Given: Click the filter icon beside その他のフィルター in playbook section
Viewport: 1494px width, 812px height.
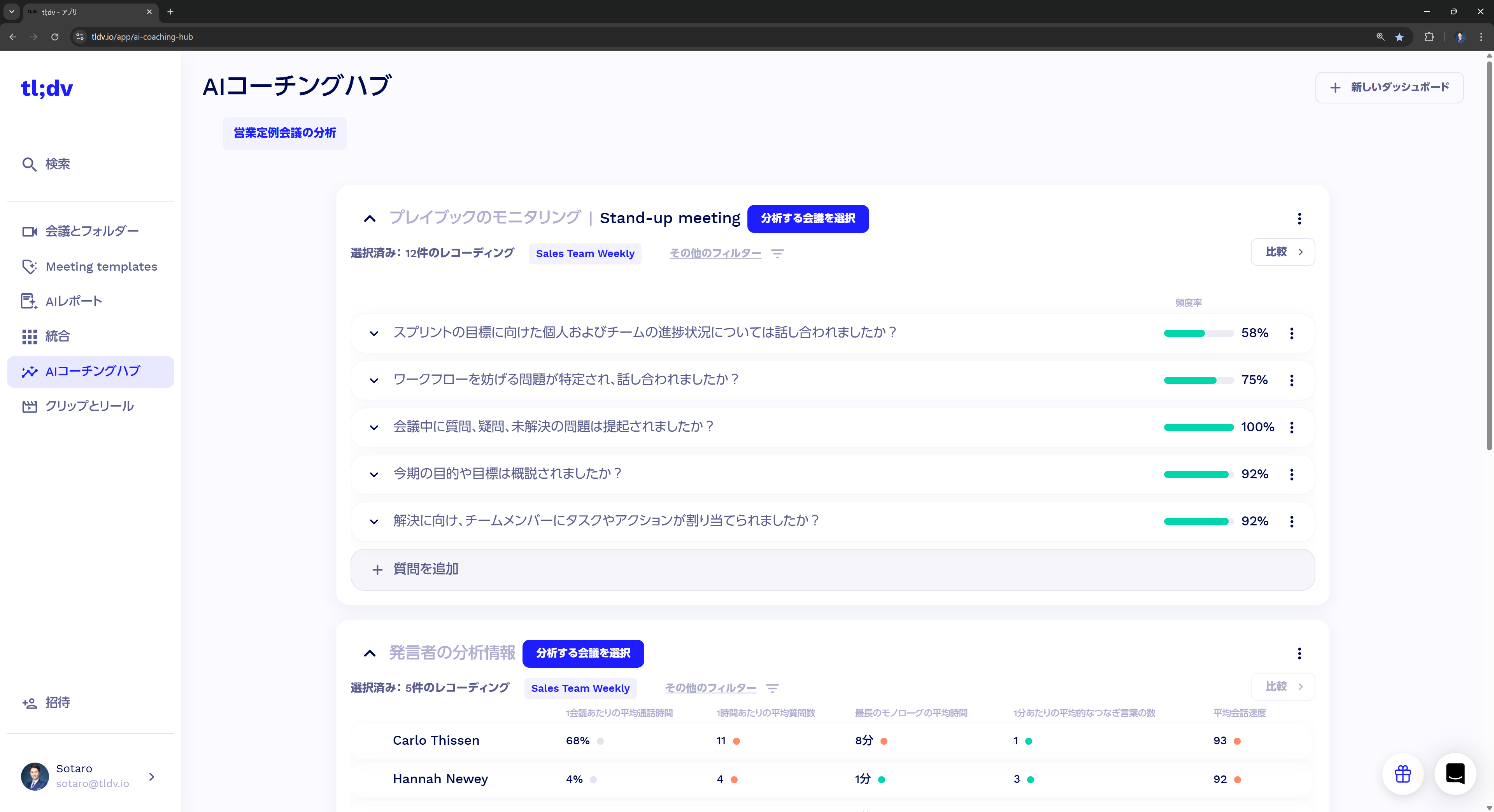Looking at the screenshot, I should [x=777, y=253].
